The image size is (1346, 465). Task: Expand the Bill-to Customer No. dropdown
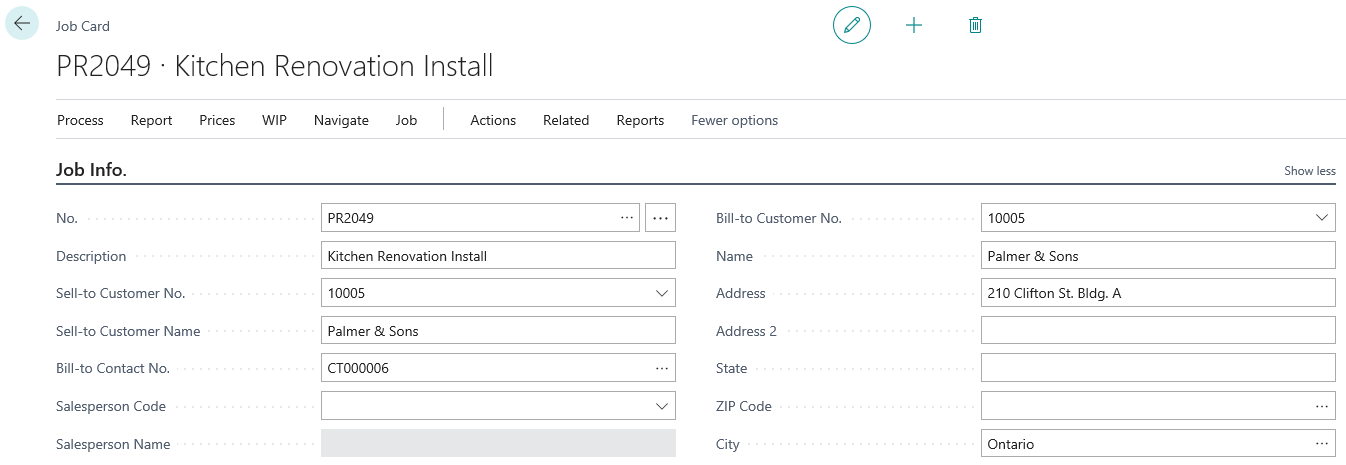coord(1321,218)
